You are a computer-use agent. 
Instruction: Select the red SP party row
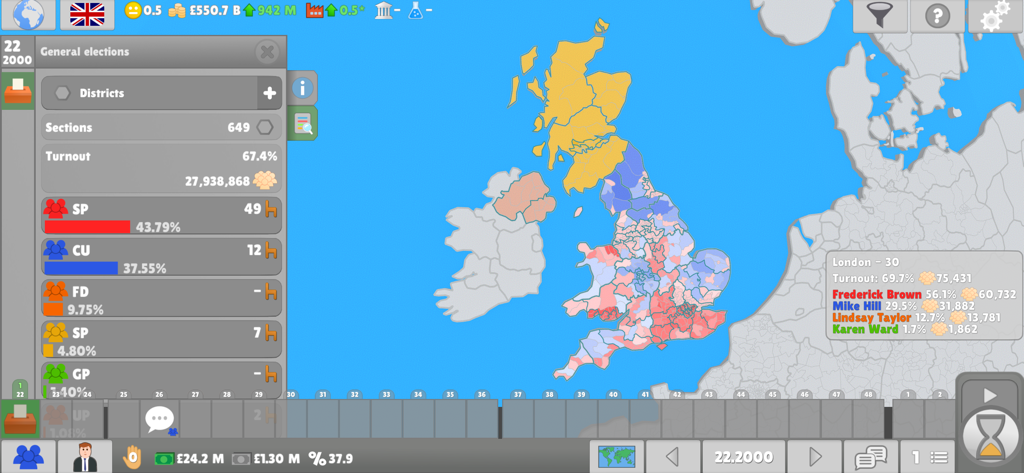click(161, 216)
